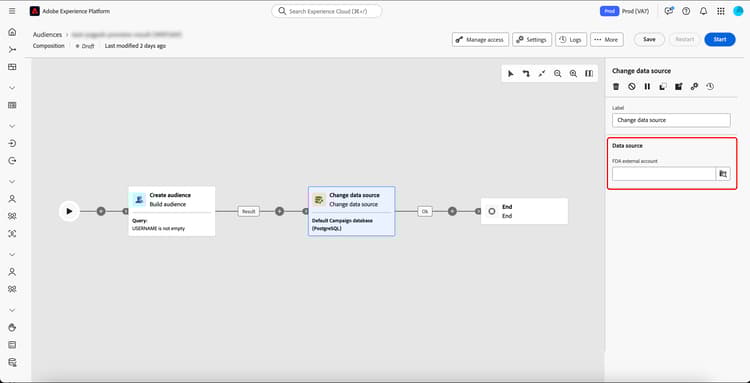Open the Logs button
Screen dimensions: 750x383
coord(571,40)
